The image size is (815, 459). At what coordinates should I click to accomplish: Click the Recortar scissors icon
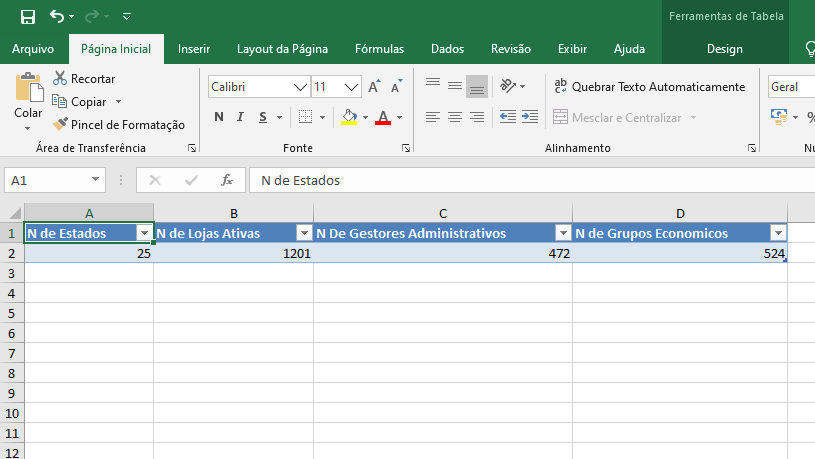click(x=60, y=78)
